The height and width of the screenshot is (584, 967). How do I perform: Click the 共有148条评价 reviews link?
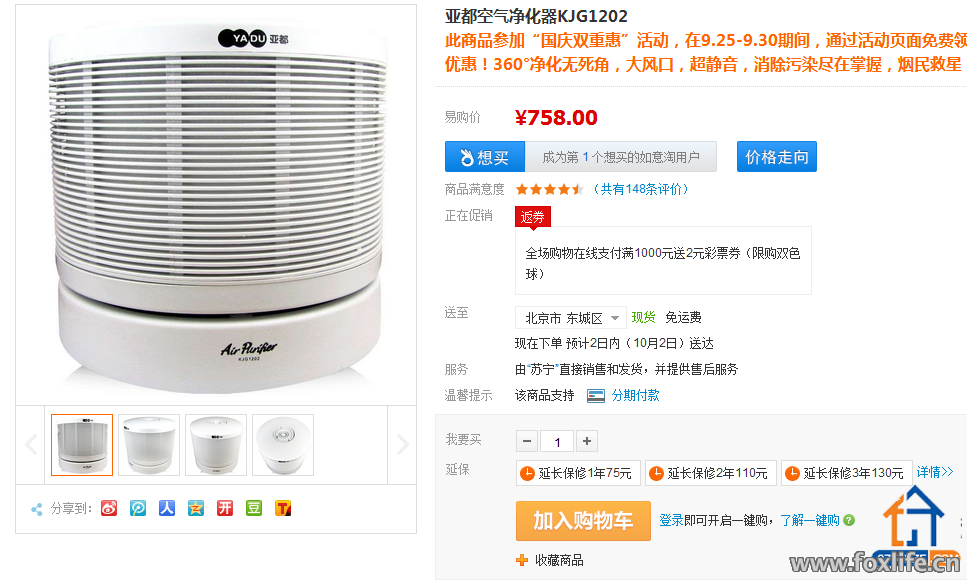(642, 189)
